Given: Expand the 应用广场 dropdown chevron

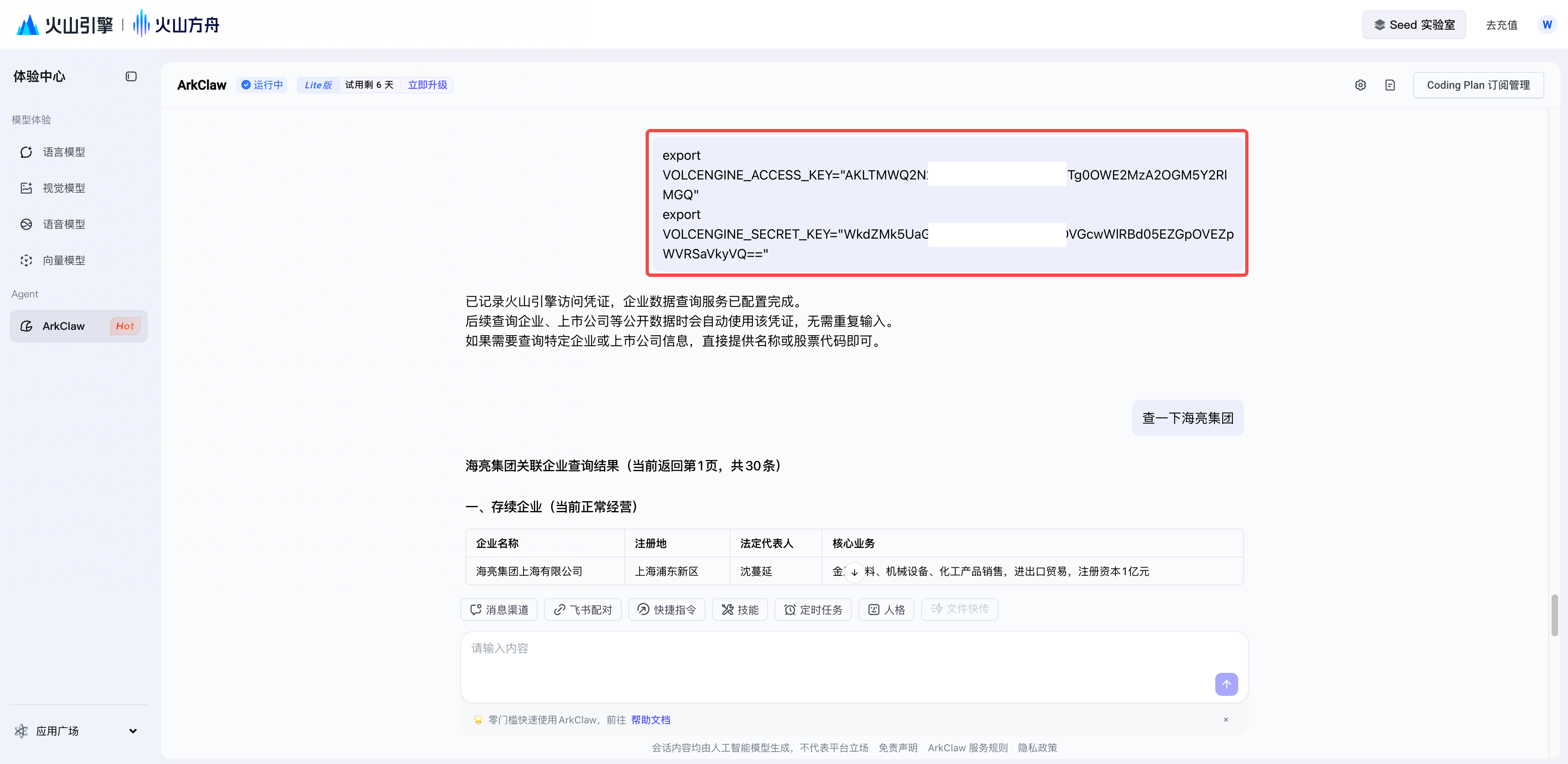Looking at the screenshot, I should [133, 731].
